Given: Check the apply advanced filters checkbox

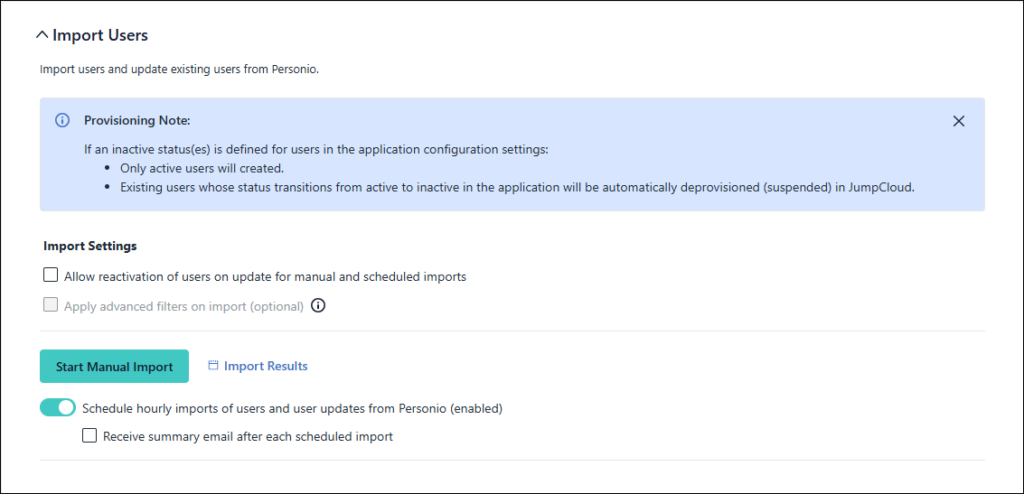Looking at the screenshot, I should coord(51,306).
